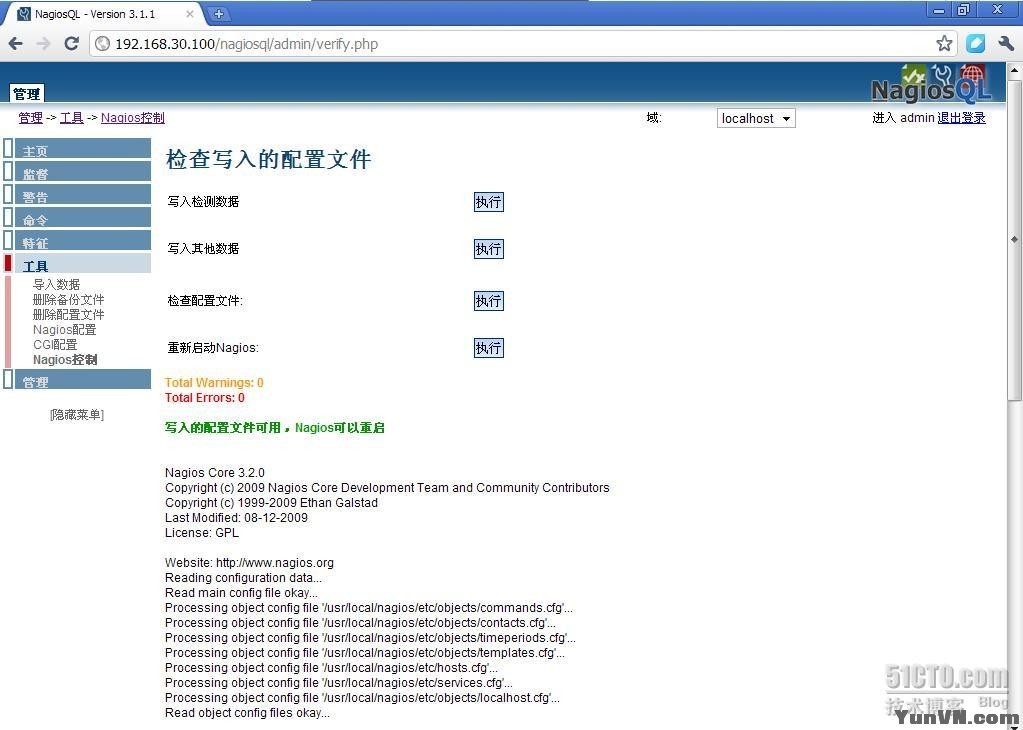Click the 工具 breadcrumb link

click(72, 117)
